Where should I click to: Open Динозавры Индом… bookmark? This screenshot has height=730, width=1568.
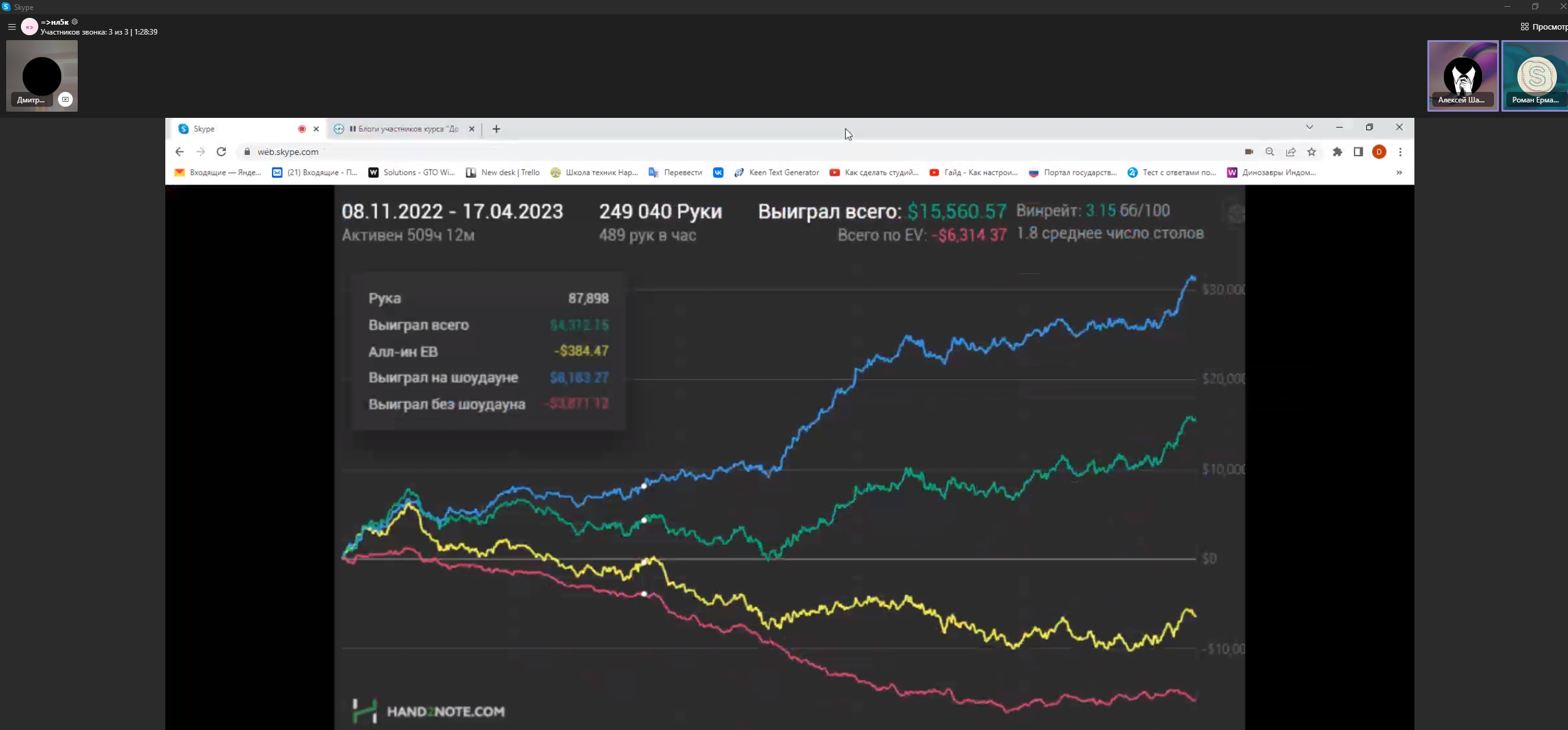point(1271,173)
